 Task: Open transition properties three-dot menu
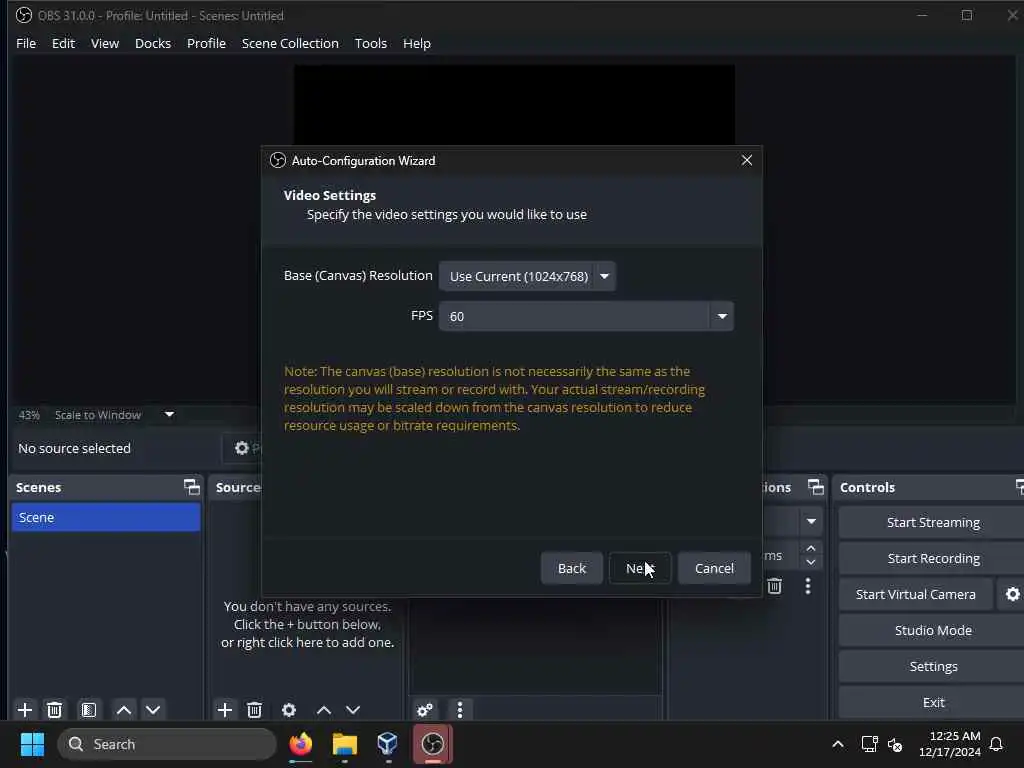(x=808, y=586)
